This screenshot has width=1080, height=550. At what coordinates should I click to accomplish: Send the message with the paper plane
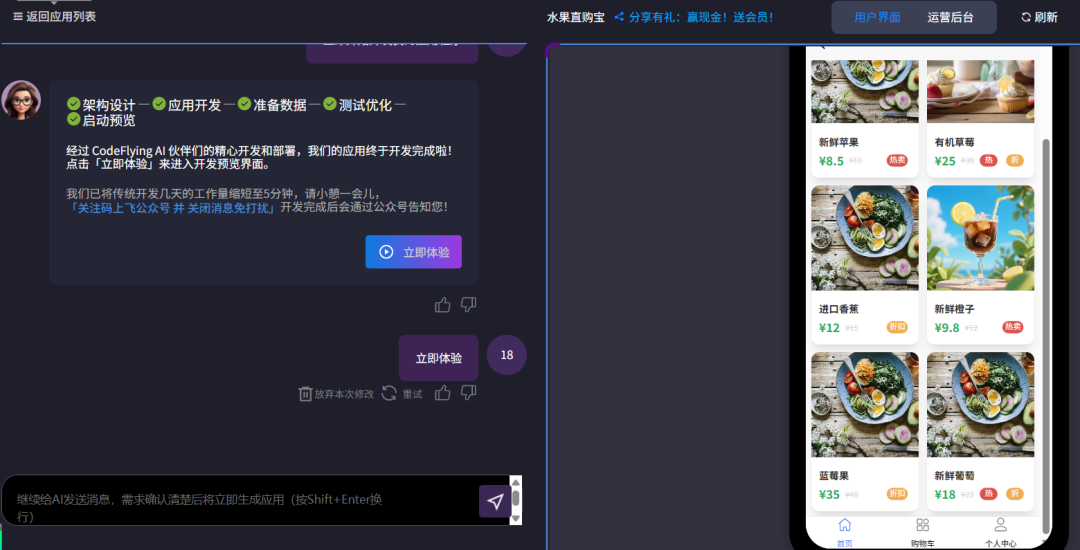495,501
